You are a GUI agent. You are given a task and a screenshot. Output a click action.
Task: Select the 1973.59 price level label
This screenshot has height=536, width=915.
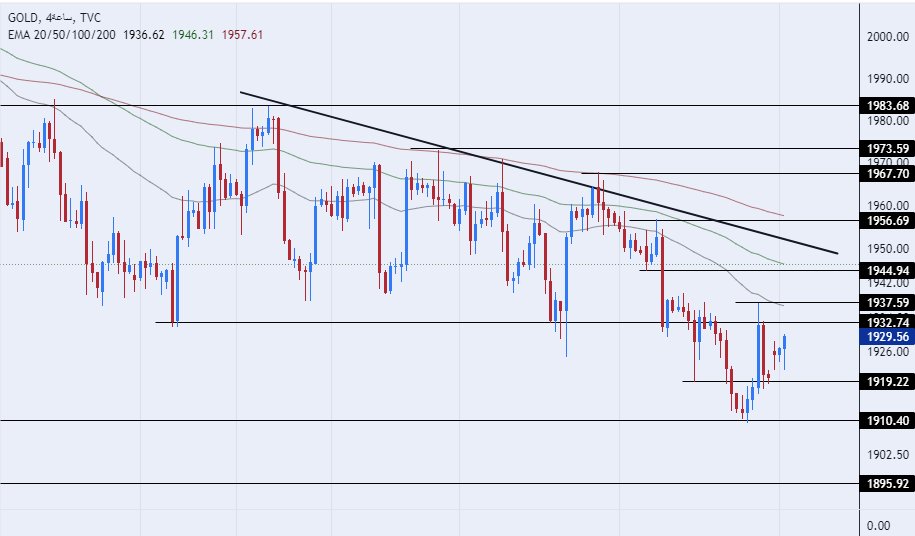click(x=887, y=148)
